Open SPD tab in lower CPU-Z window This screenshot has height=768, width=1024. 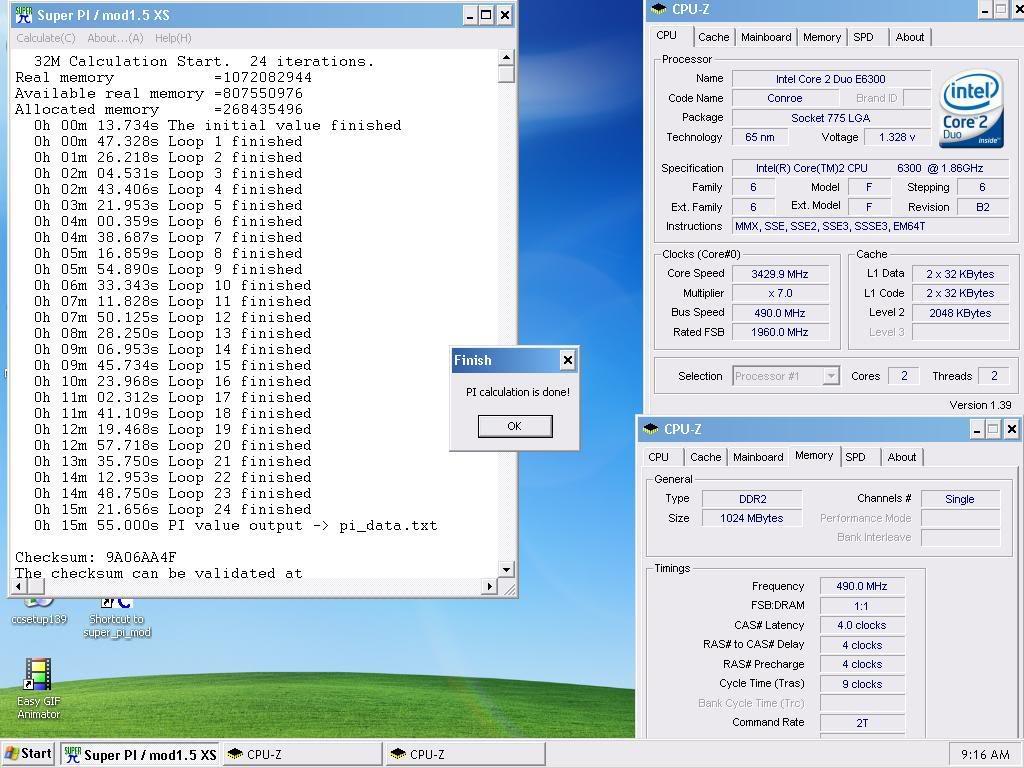[856, 457]
